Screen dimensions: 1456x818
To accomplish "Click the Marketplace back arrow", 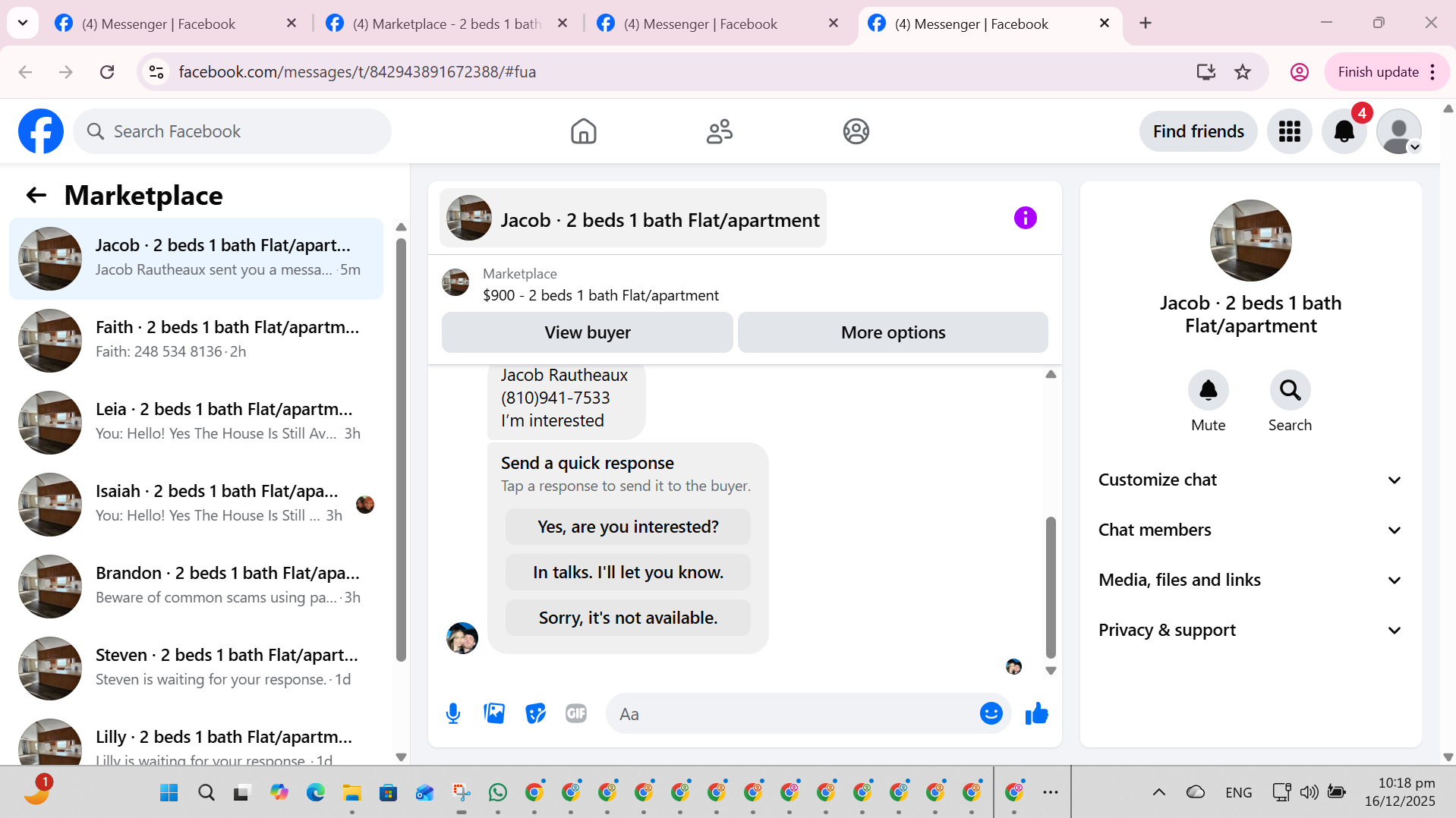I will point(36,196).
